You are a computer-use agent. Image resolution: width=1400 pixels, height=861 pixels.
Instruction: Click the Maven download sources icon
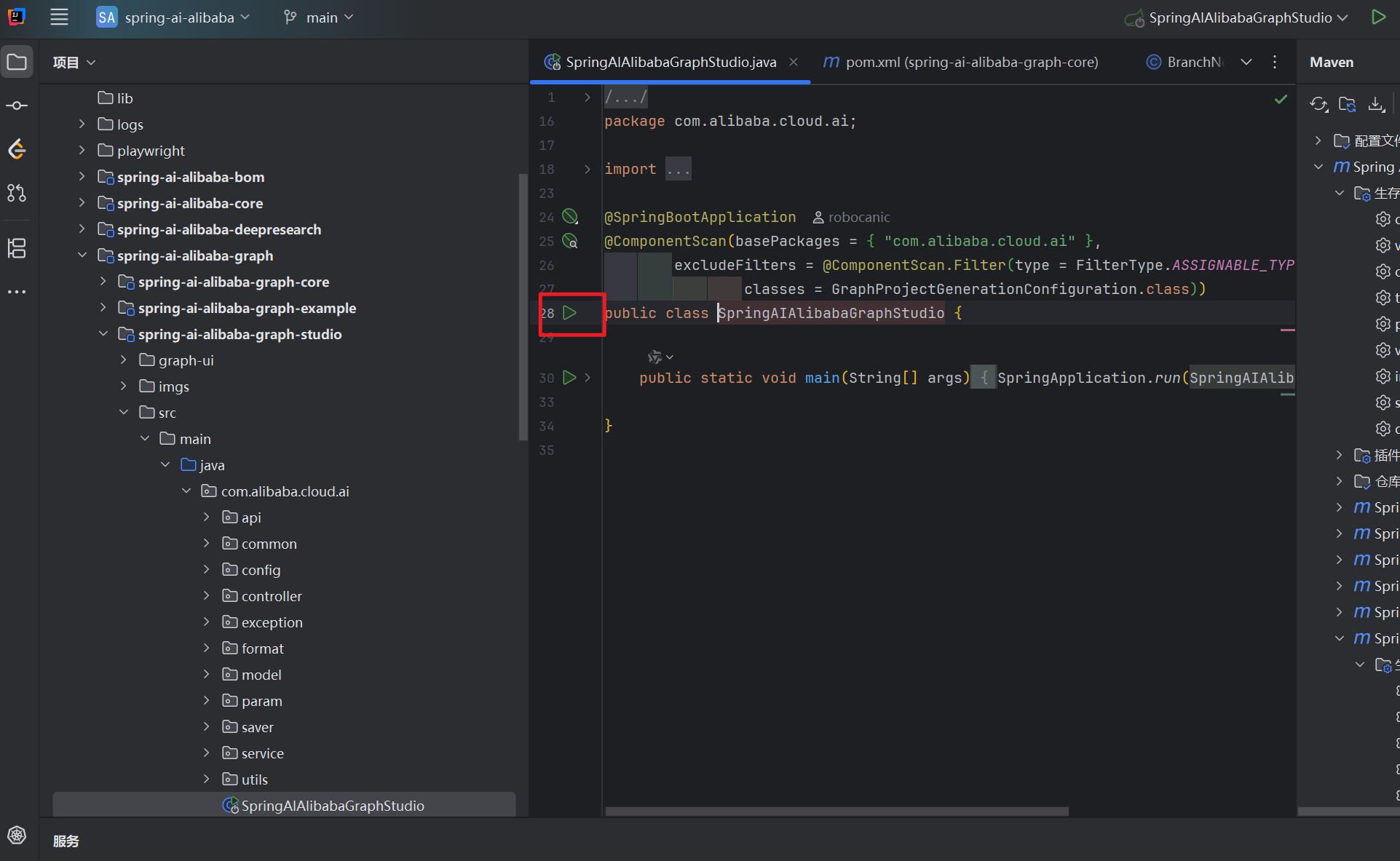(1375, 105)
